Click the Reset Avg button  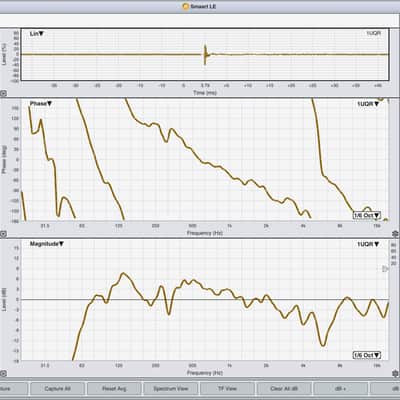click(114, 389)
